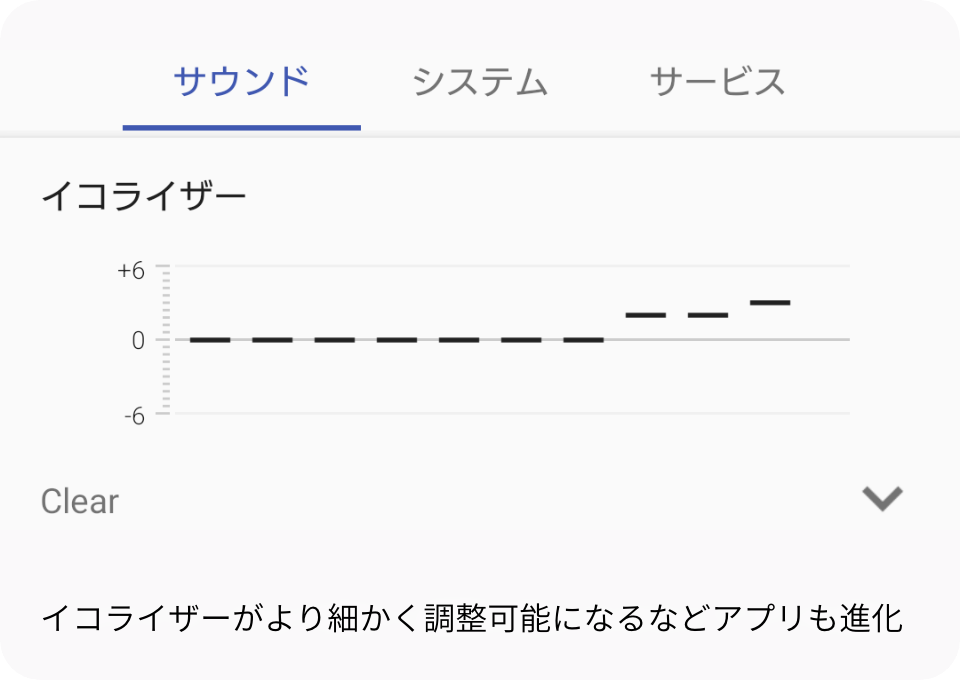The width and height of the screenshot is (960, 680).
Task: Tap the fourth equalizer band marker
Action: 397,340
